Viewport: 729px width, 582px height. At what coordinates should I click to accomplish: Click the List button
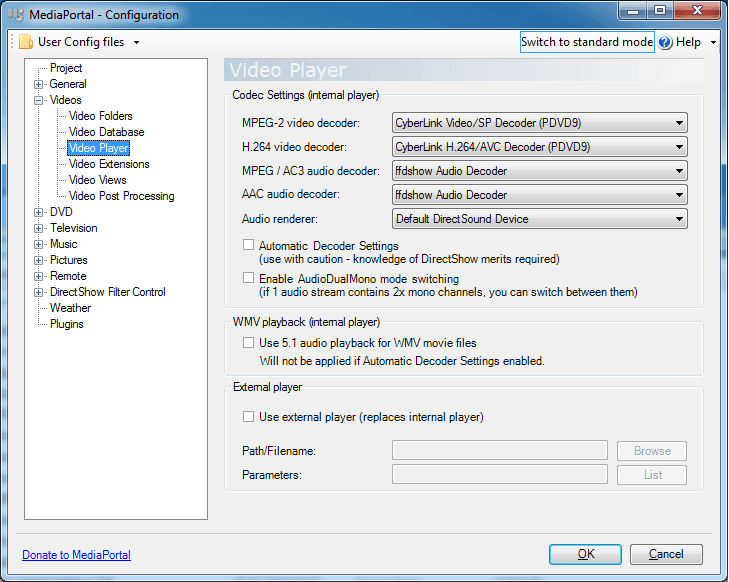(x=652, y=475)
